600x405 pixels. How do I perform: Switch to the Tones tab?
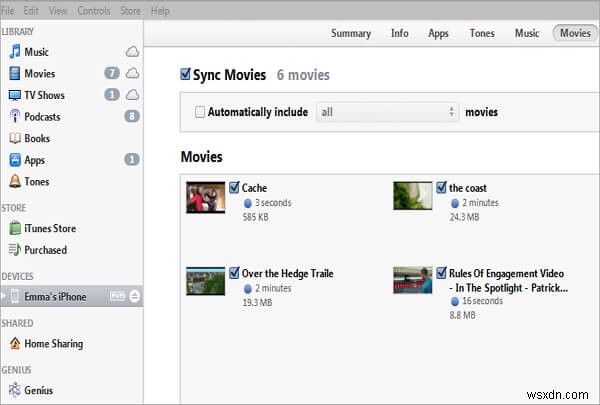(x=482, y=33)
